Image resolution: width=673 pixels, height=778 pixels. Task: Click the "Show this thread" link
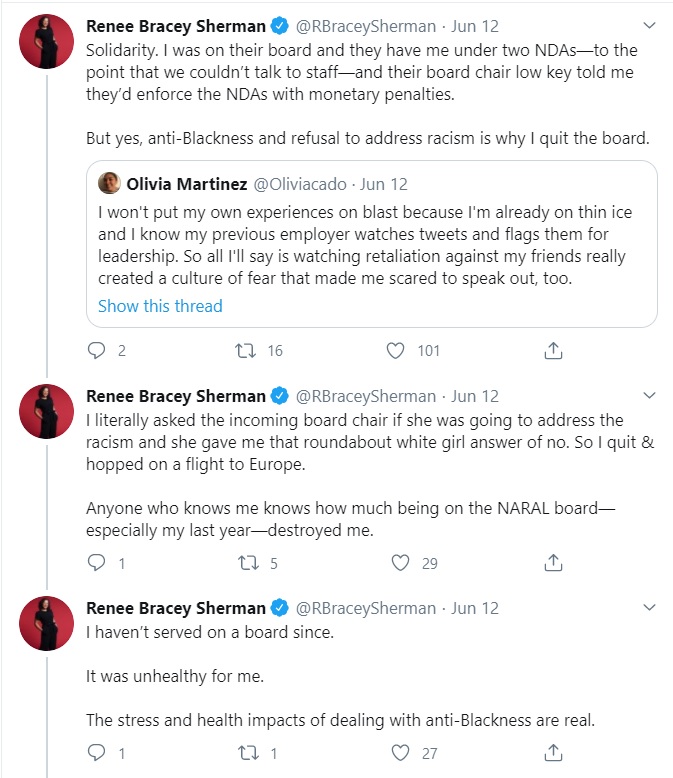point(160,306)
